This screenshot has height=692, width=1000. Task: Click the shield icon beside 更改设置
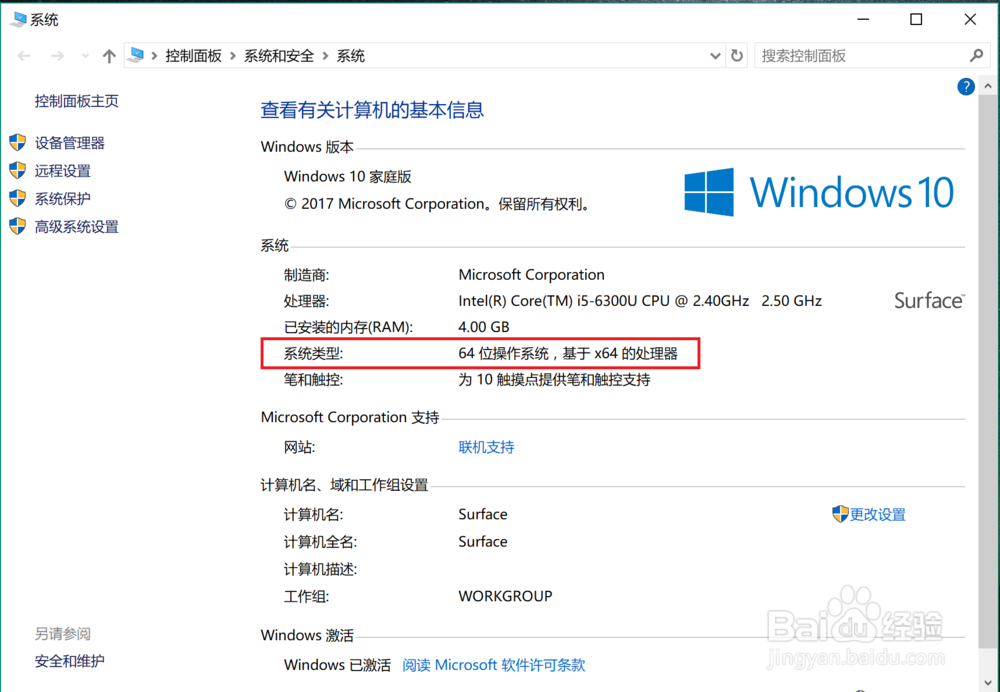(x=838, y=514)
